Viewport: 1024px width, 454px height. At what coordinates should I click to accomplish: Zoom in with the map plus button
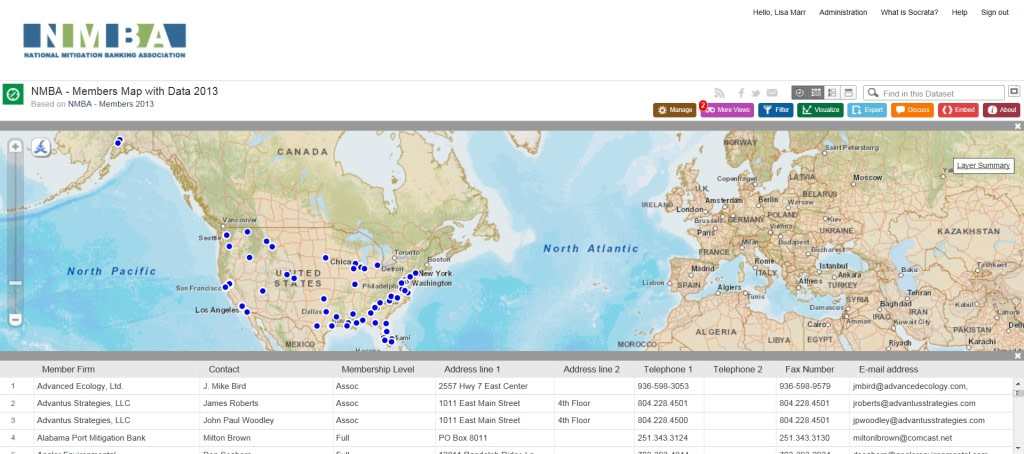coord(15,146)
